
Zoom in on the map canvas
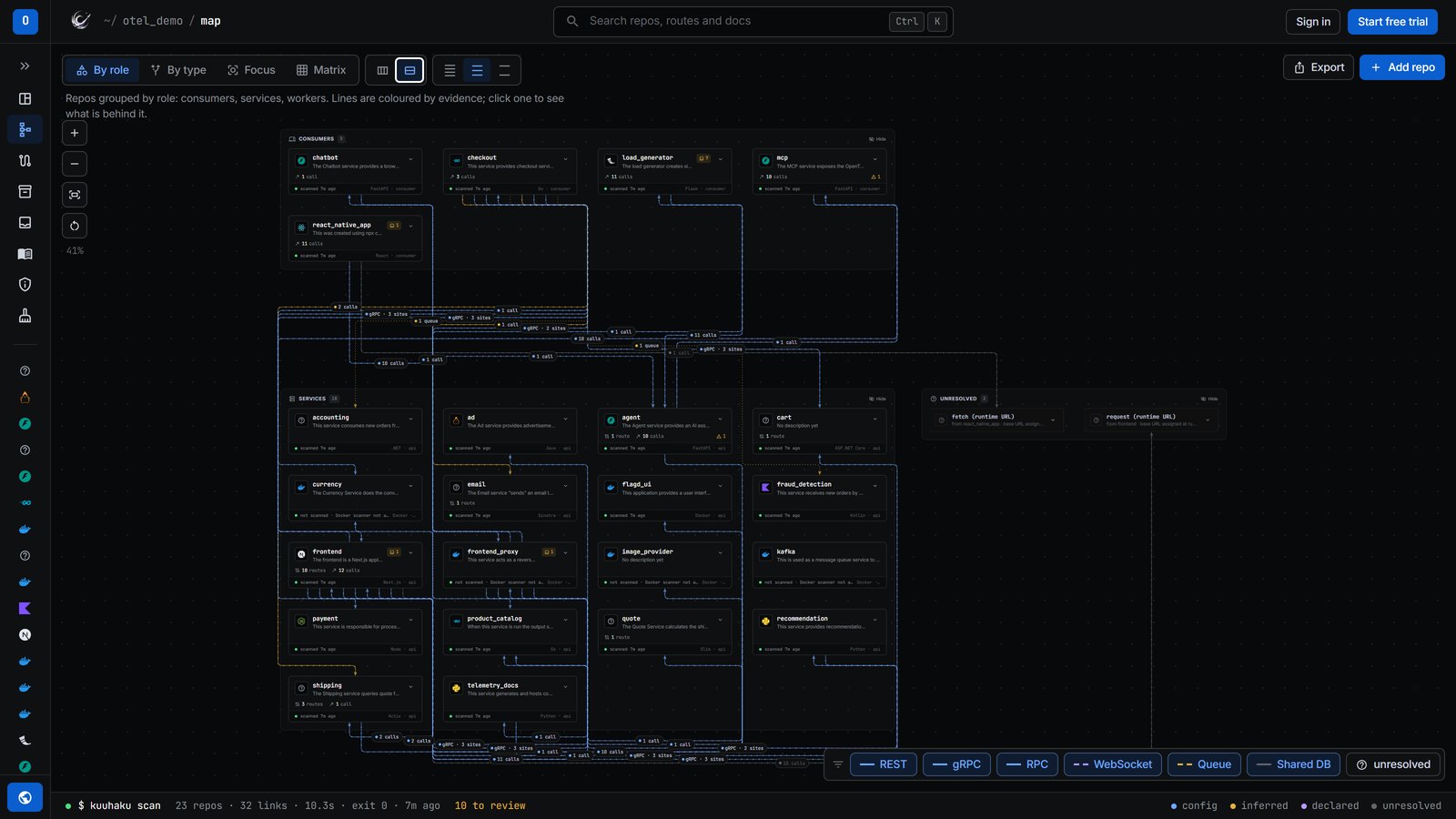[75, 133]
